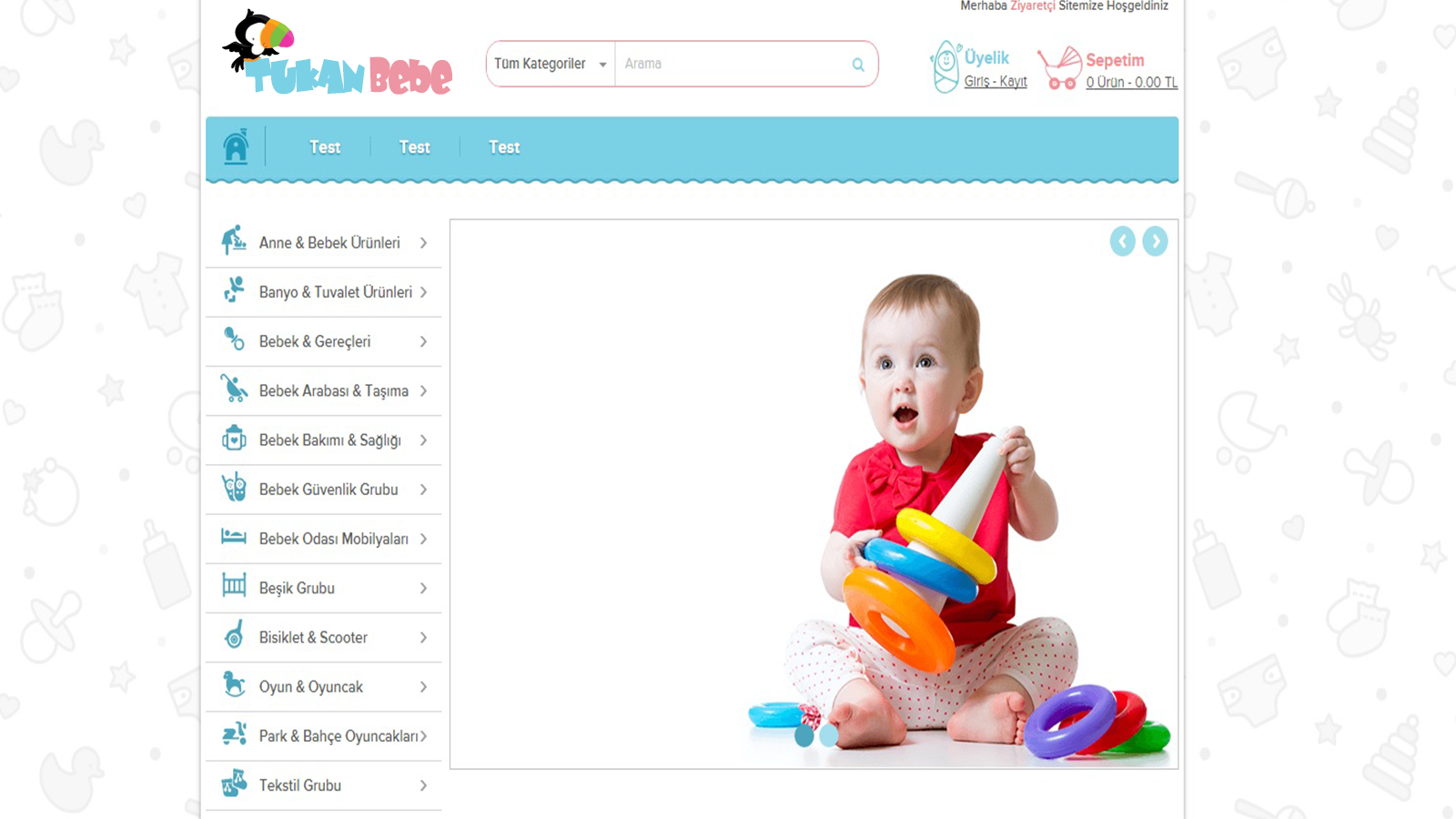1456x819 pixels.
Task: Click the home icon in navigation bar
Action: (236, 146)
